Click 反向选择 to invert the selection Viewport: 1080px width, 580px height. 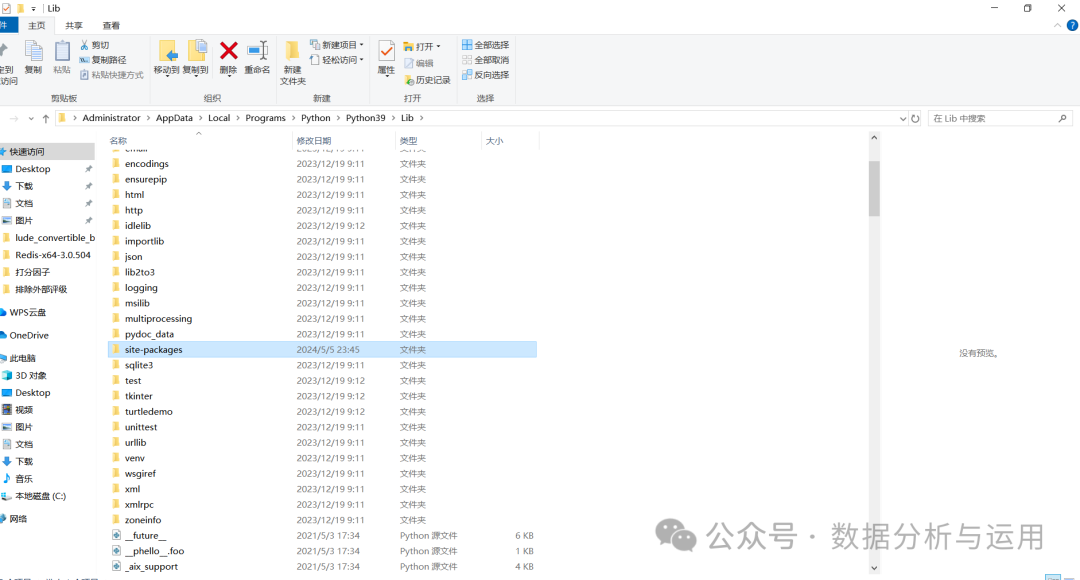click(x=487, y=73)
